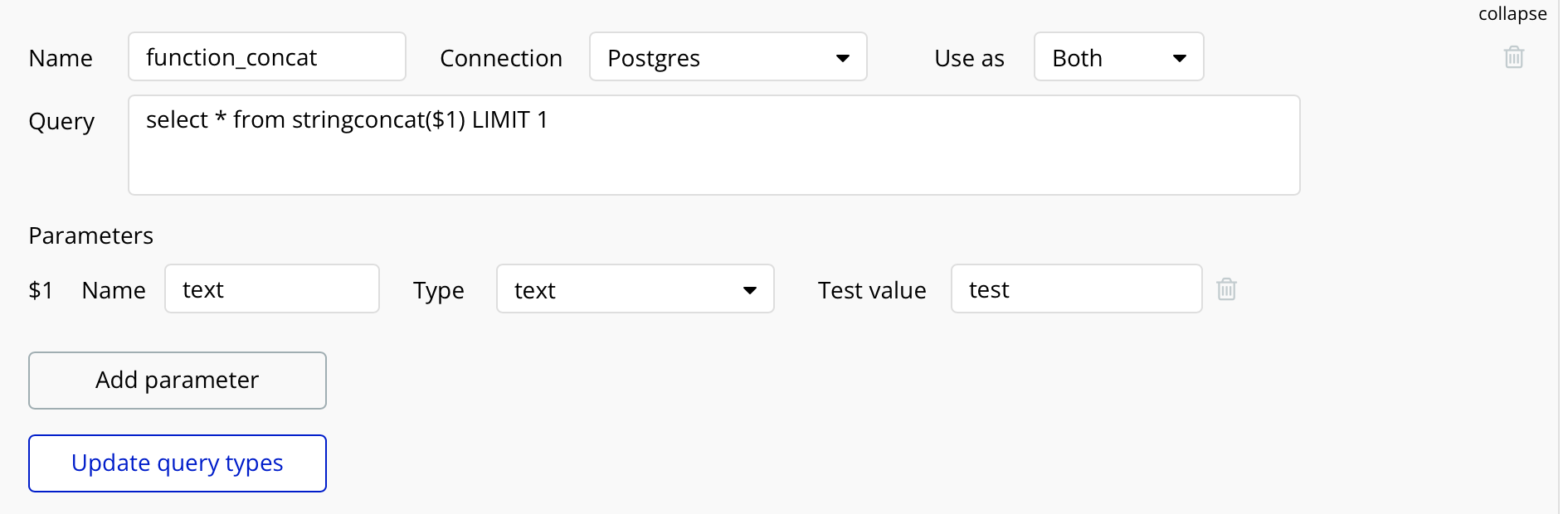Click the Add parameter button
The image size is (1568, 514).
click(177, 380)
